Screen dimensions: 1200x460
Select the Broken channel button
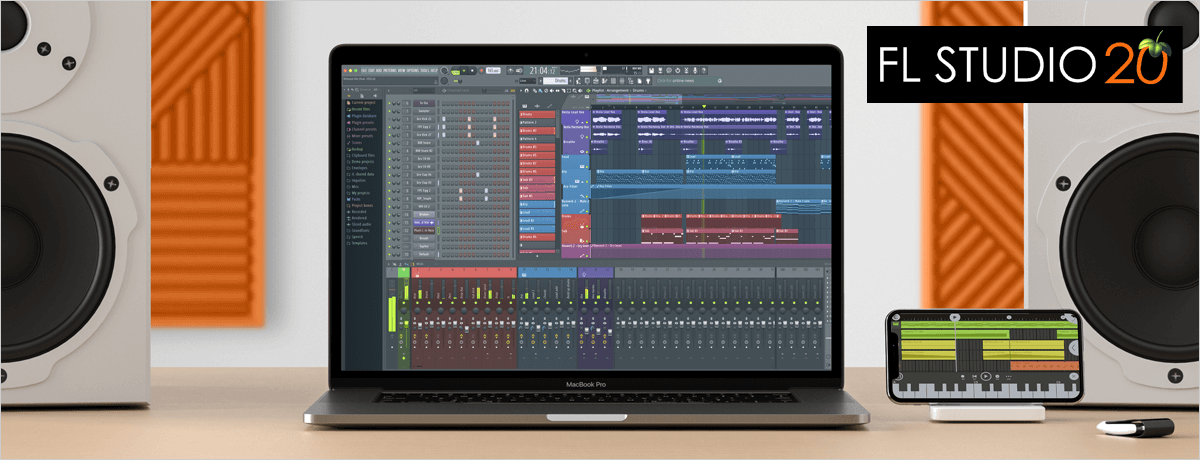point(424,214)
